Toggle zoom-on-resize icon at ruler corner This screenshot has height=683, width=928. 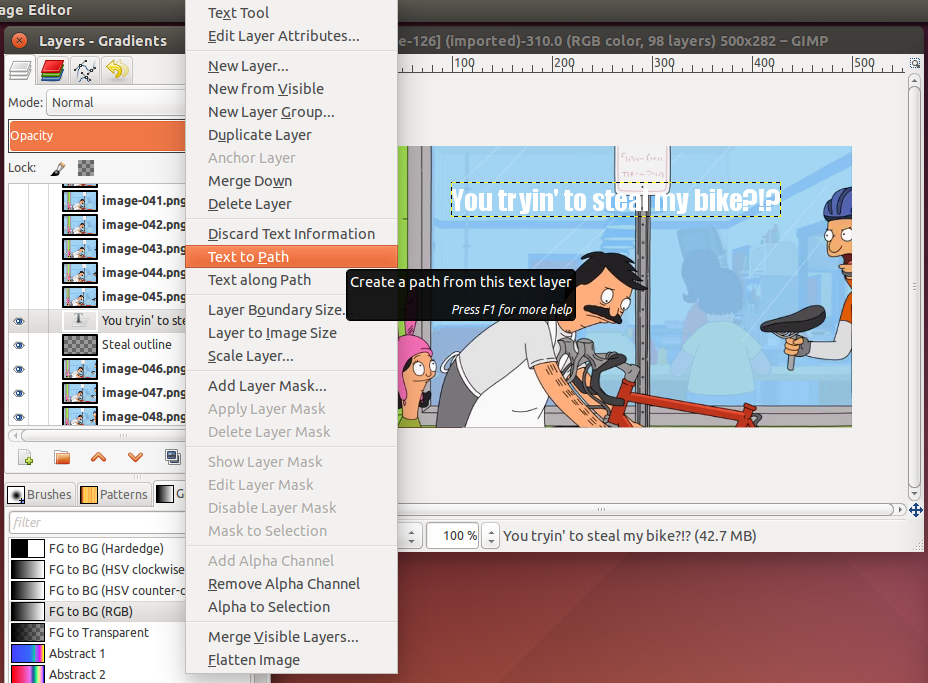tap(915, 63)
